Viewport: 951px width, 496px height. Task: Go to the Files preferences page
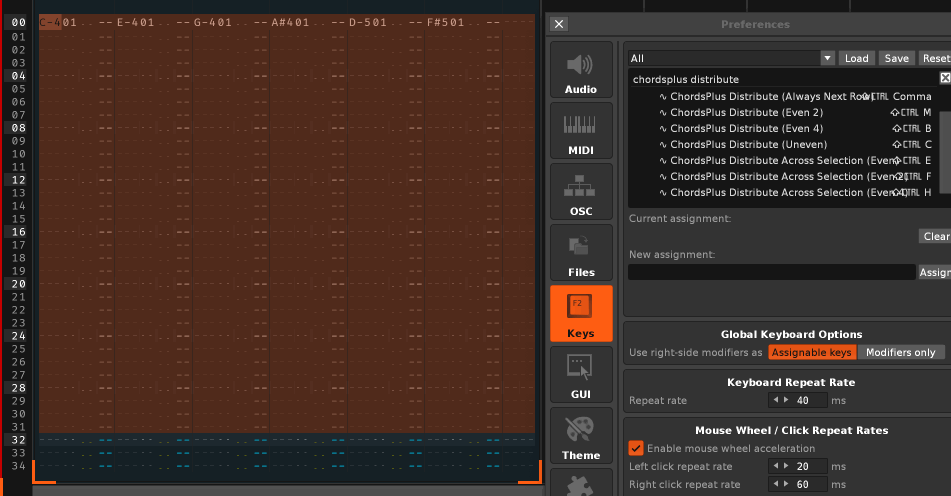pos(581,254)
